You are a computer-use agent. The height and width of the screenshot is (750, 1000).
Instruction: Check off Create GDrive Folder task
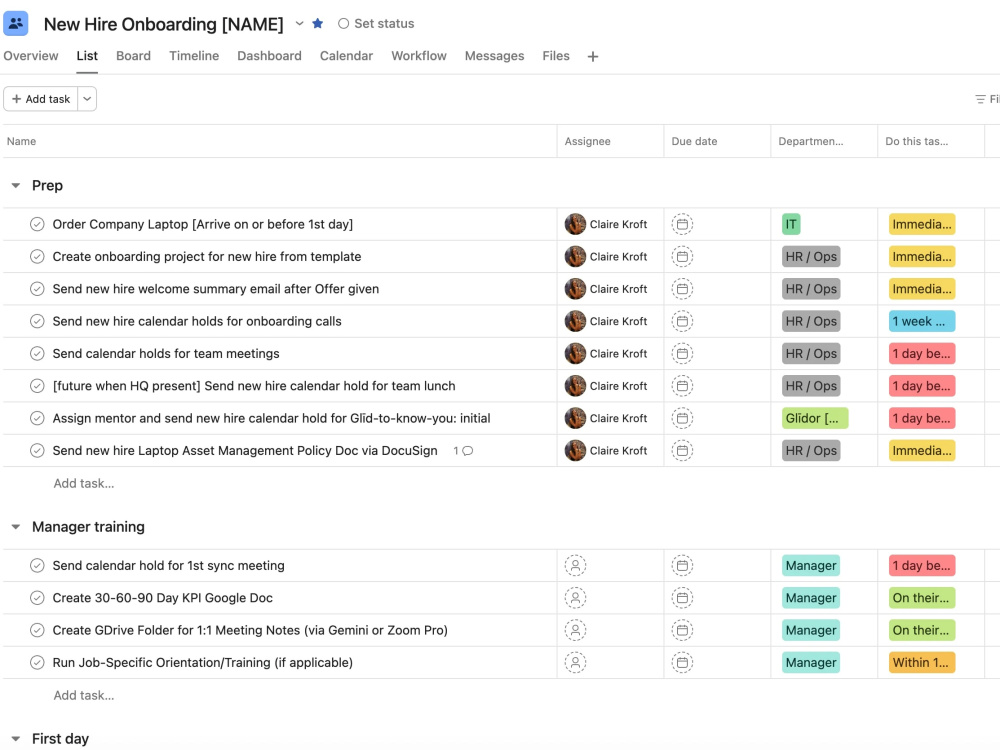click(37, 630)
